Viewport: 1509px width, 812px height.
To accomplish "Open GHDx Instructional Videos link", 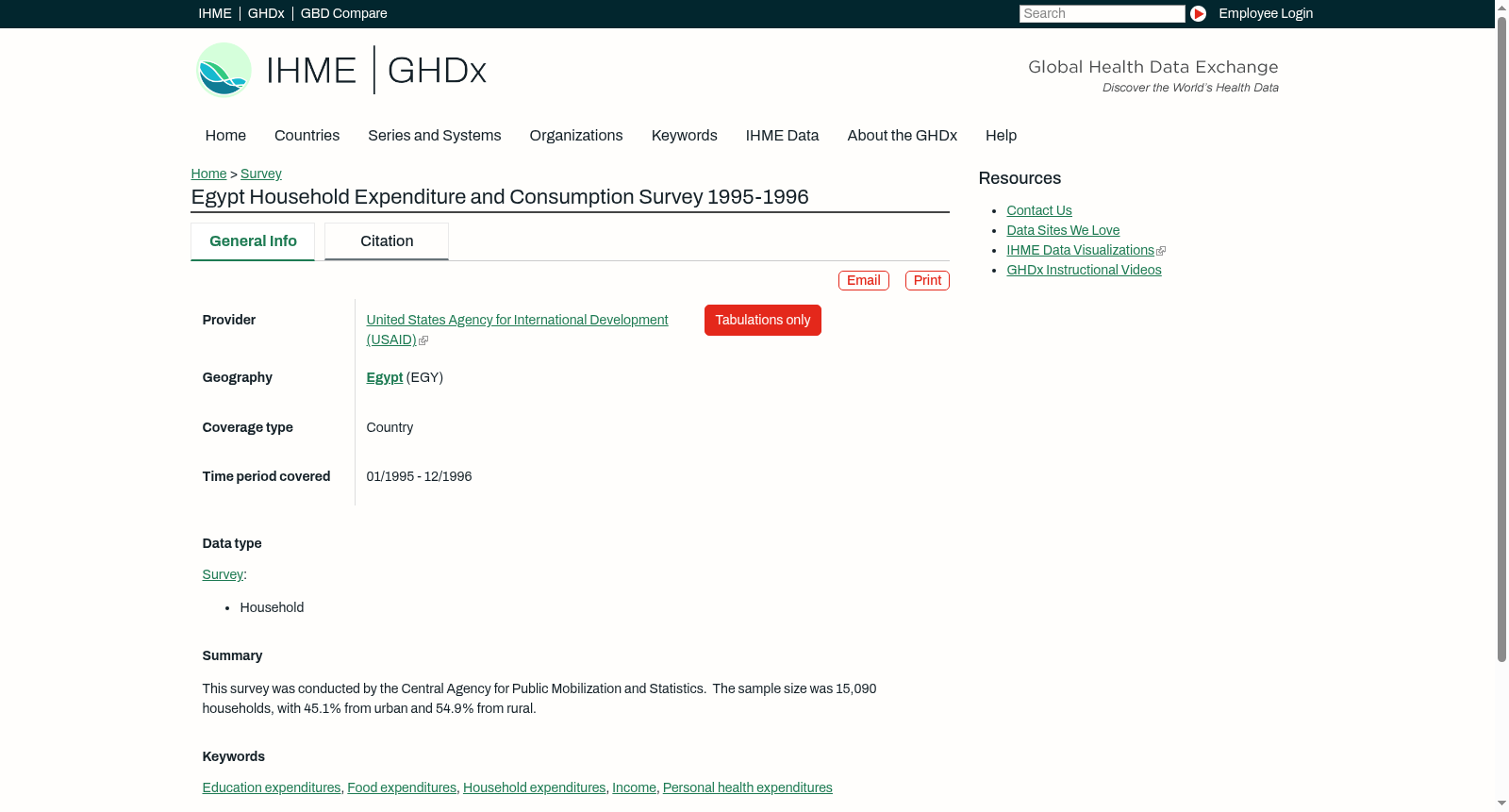I will pos(1084,270).
